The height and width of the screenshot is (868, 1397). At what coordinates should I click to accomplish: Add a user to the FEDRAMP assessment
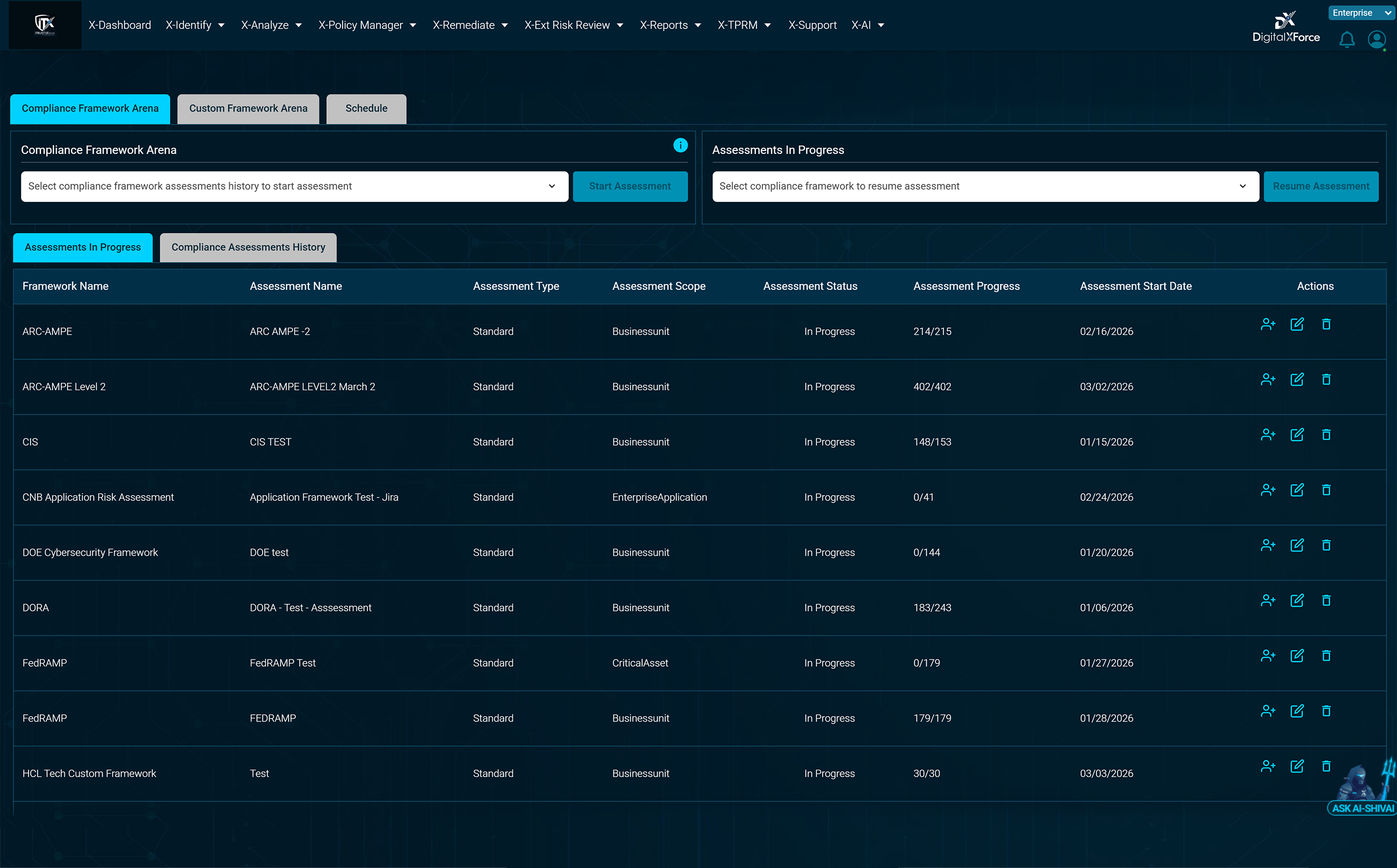click(x=1268, y=710)
